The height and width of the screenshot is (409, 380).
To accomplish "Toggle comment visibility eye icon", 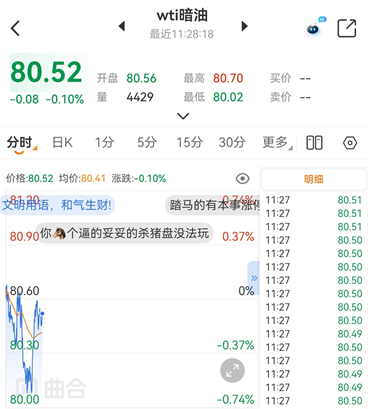I will (242, 179).
